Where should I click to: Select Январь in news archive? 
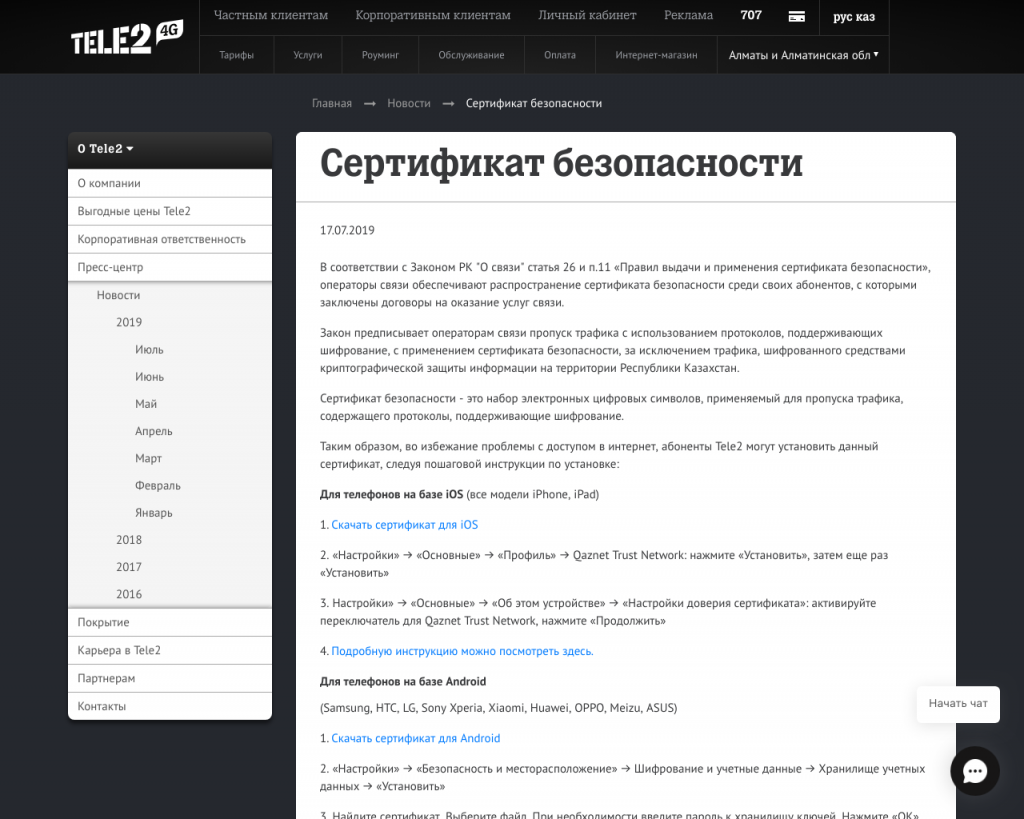(153, 513)
